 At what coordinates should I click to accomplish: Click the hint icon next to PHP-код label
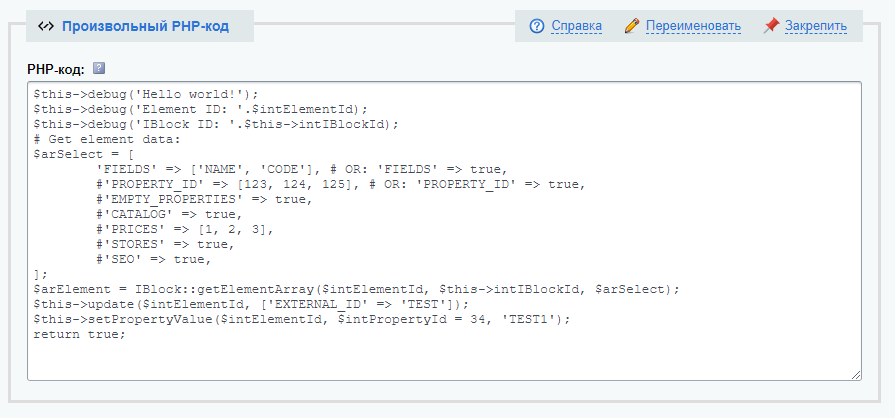pyautogui.click(x=99, y=69)
